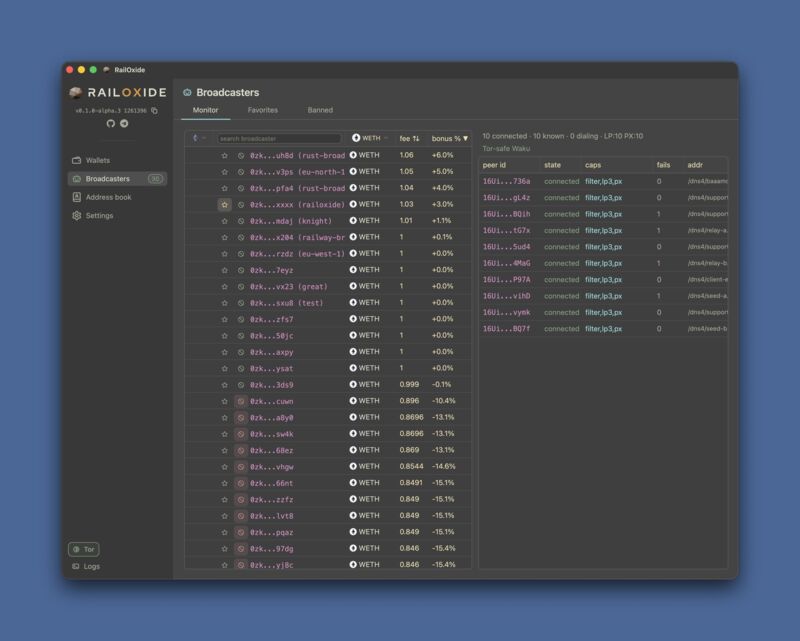This screenshot has width=800, height=641.
Task: Sort by bonus % column
Action: click(449, 138)
